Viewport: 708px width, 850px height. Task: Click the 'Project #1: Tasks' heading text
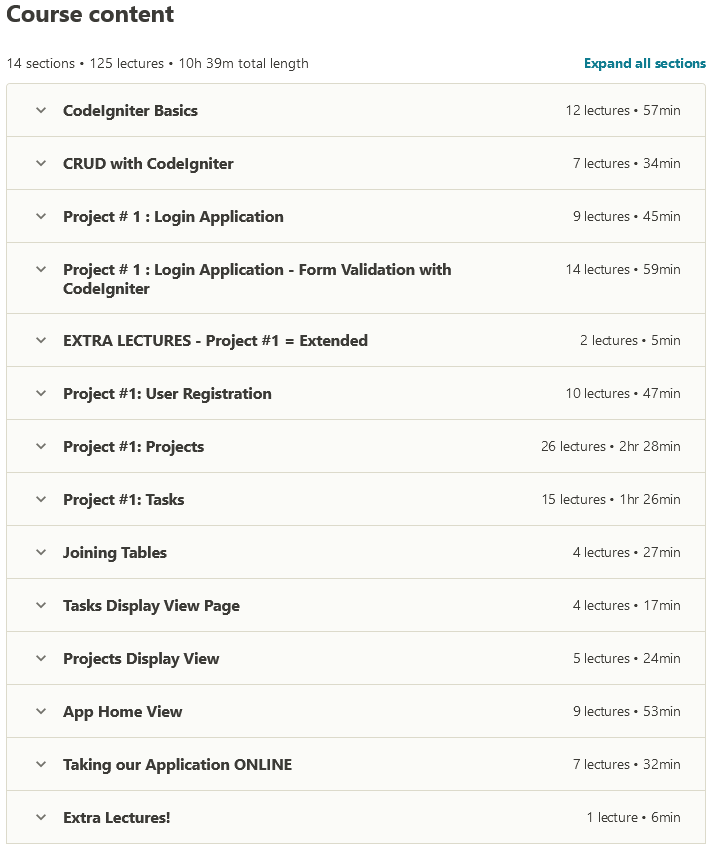click(123, 499)
